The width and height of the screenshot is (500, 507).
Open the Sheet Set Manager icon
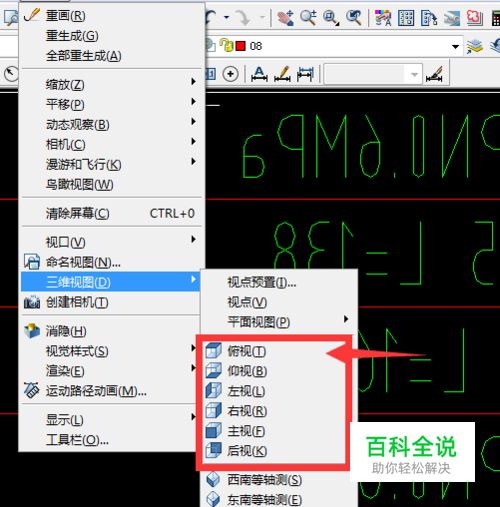[x=452, y=17]
